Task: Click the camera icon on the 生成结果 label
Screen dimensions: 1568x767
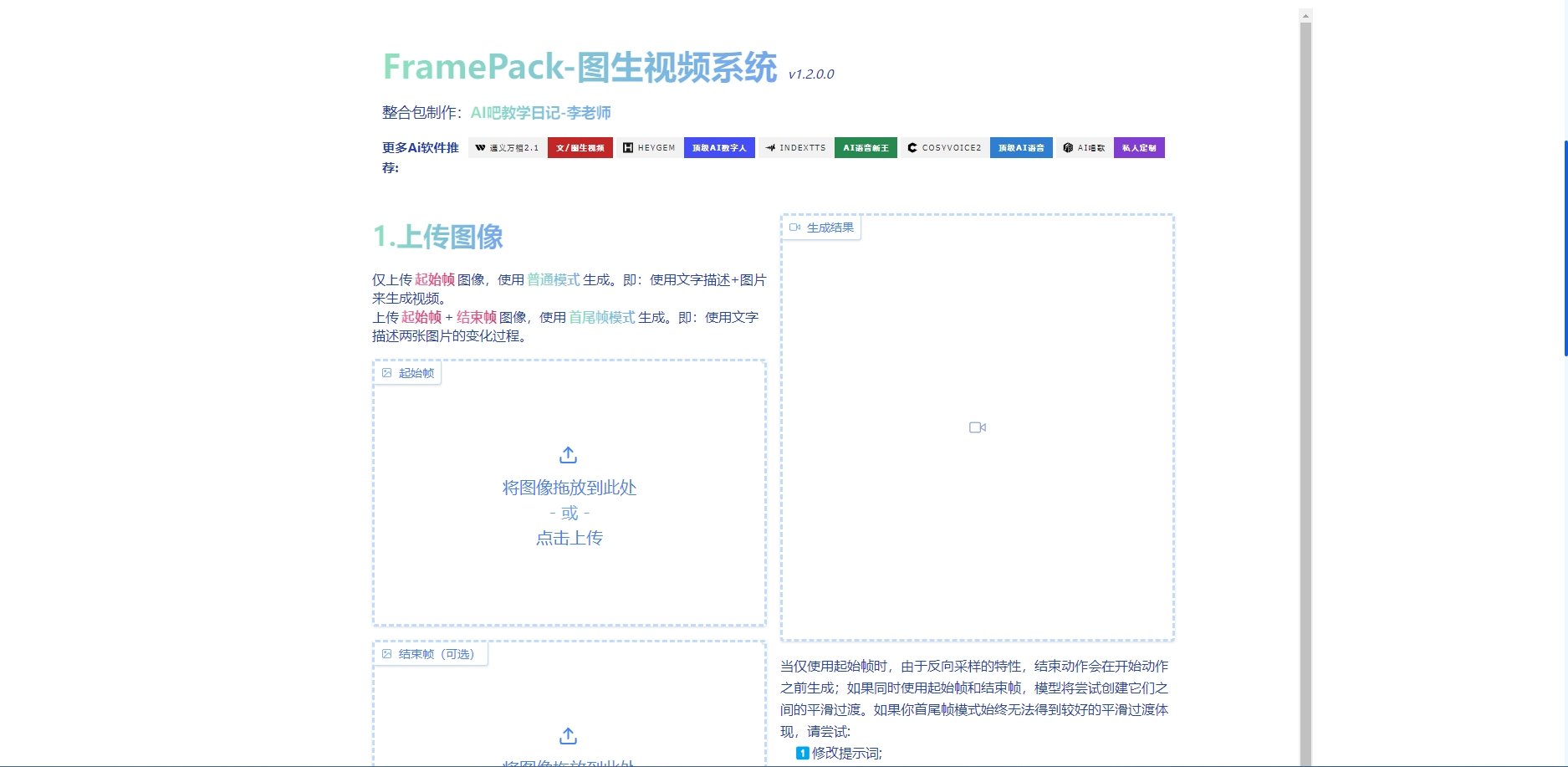Action: coord(795,227)
